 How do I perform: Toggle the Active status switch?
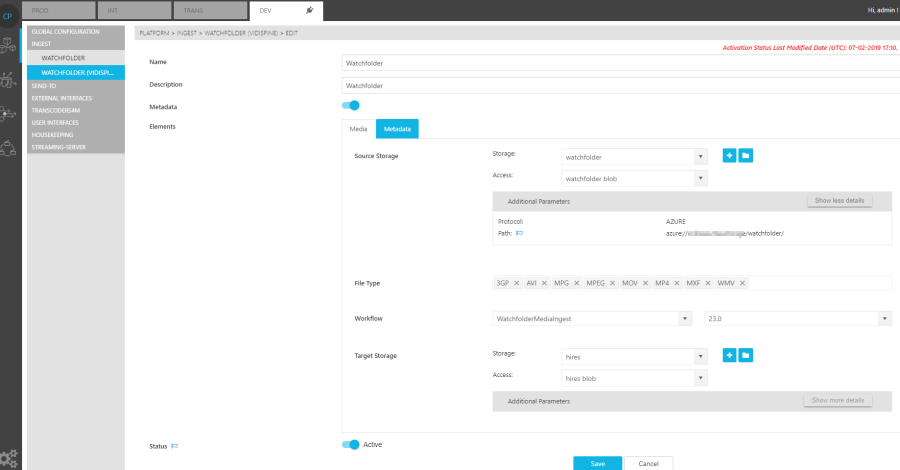(350, 445)
